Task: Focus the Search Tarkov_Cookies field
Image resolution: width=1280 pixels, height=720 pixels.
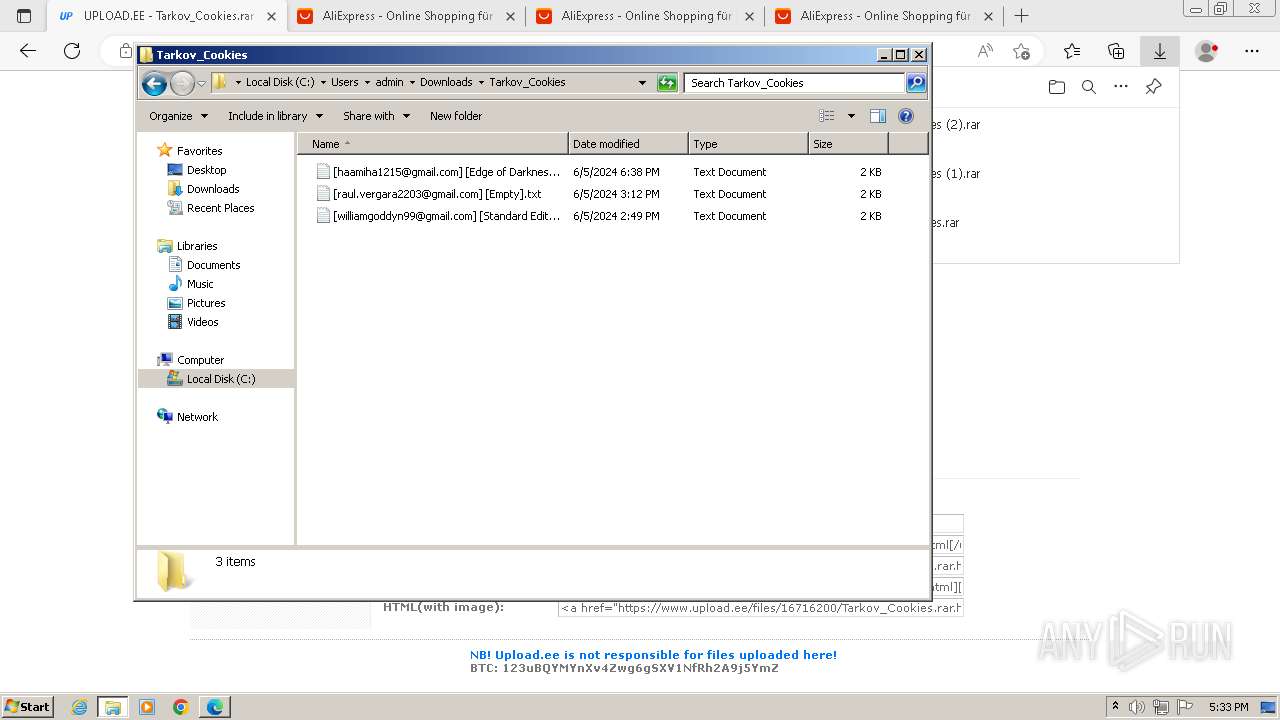Action: pyautogui.click(x=795, y=83)
